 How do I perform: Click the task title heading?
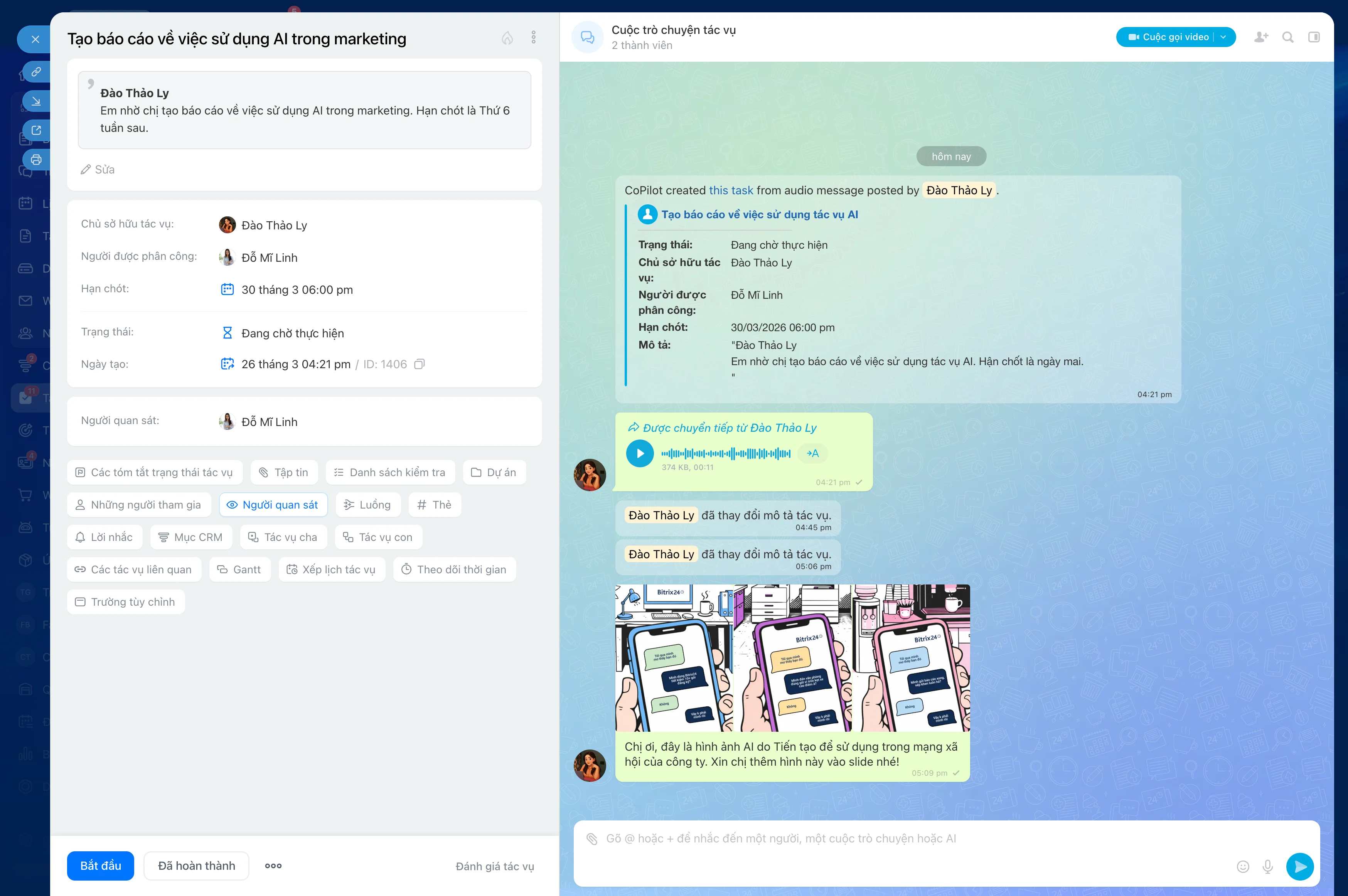pyautogui.click(x=237, y=39)
